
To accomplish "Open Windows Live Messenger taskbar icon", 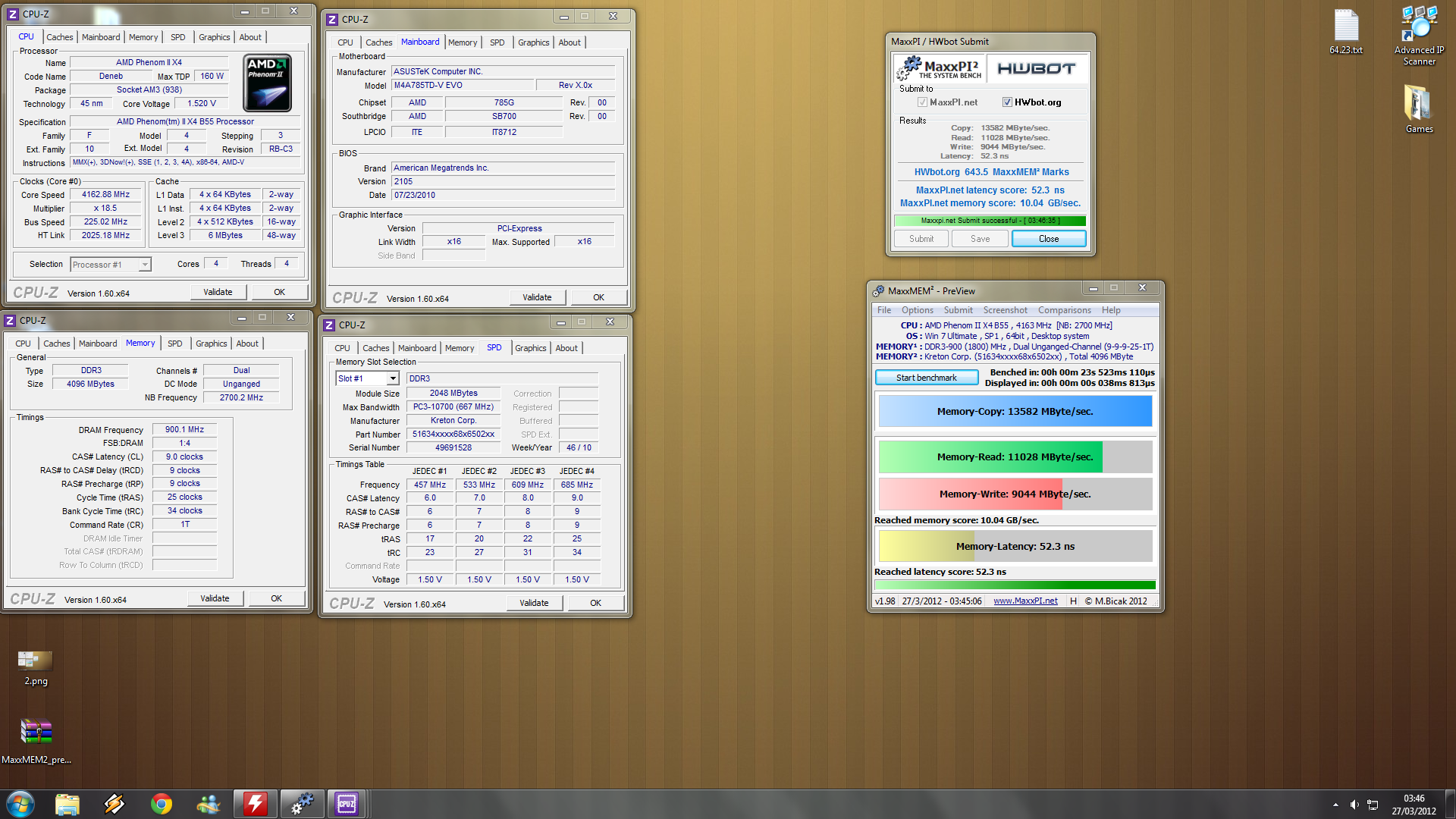I will coord(208,804).
